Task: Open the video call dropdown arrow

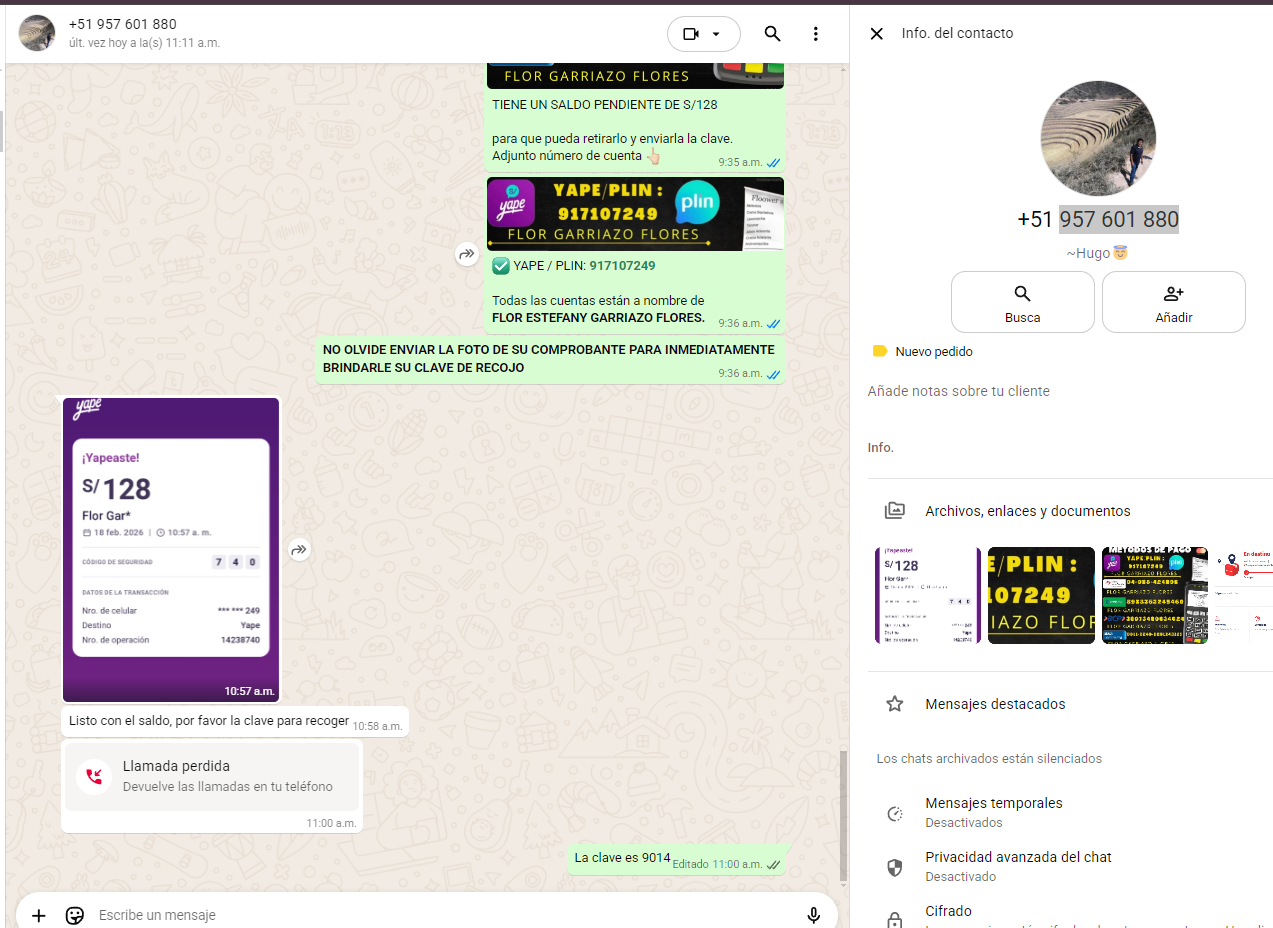Action: click(716, 34)
